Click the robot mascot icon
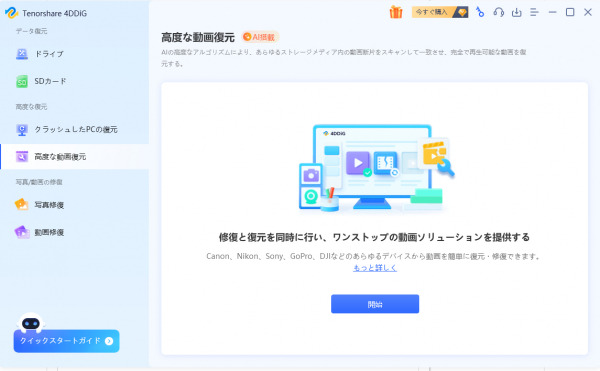The image size is (600, 371). click(x=31, y=323)
